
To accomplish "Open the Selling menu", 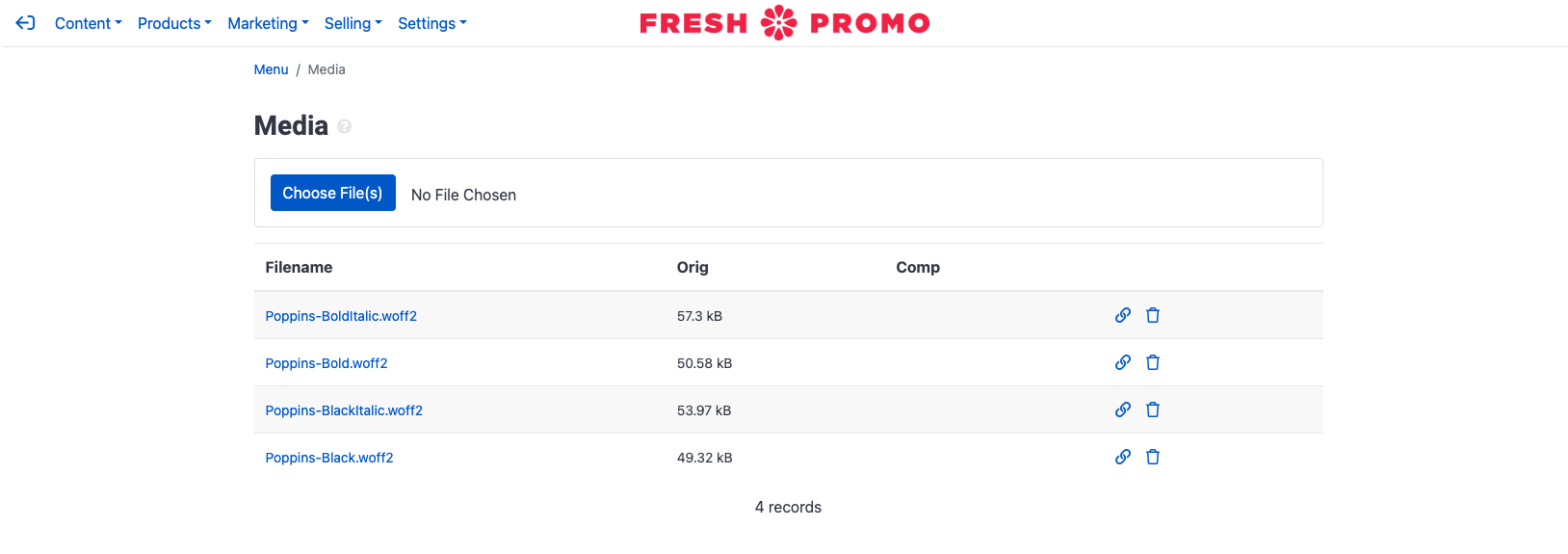I will click(353, 23).
